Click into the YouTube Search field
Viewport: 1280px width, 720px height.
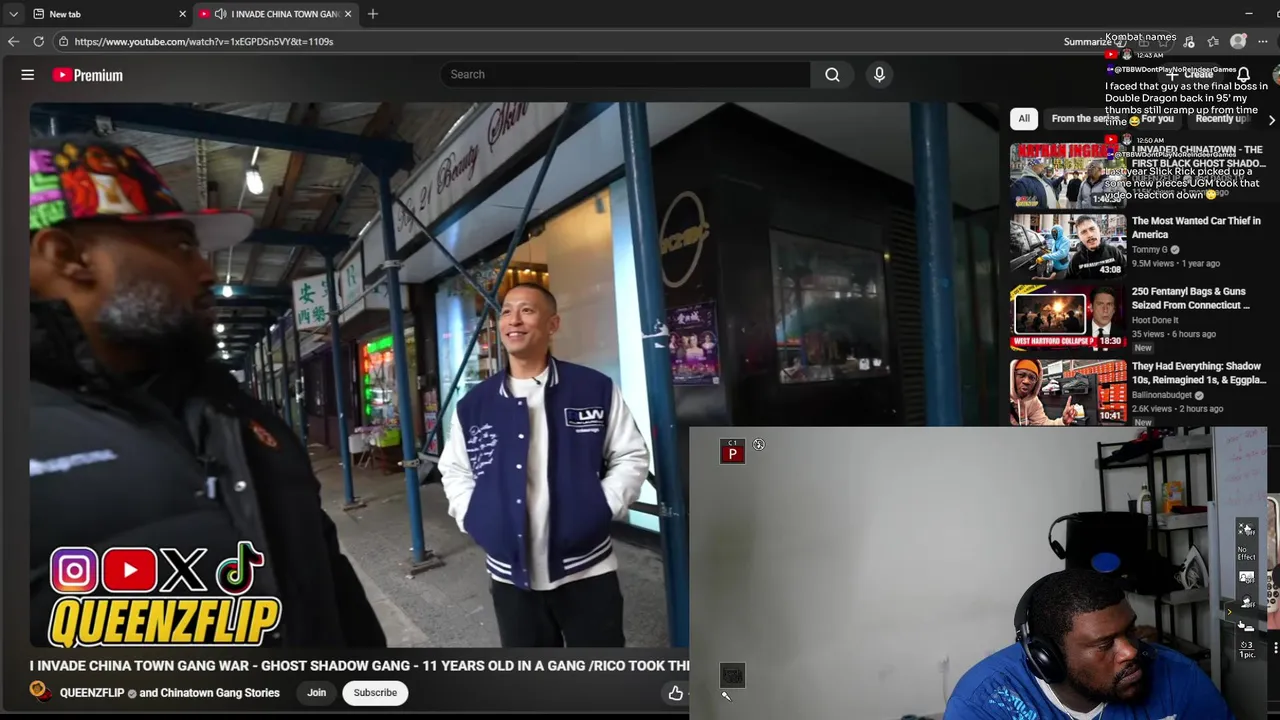pyautogui.click(x=625, y=74)
